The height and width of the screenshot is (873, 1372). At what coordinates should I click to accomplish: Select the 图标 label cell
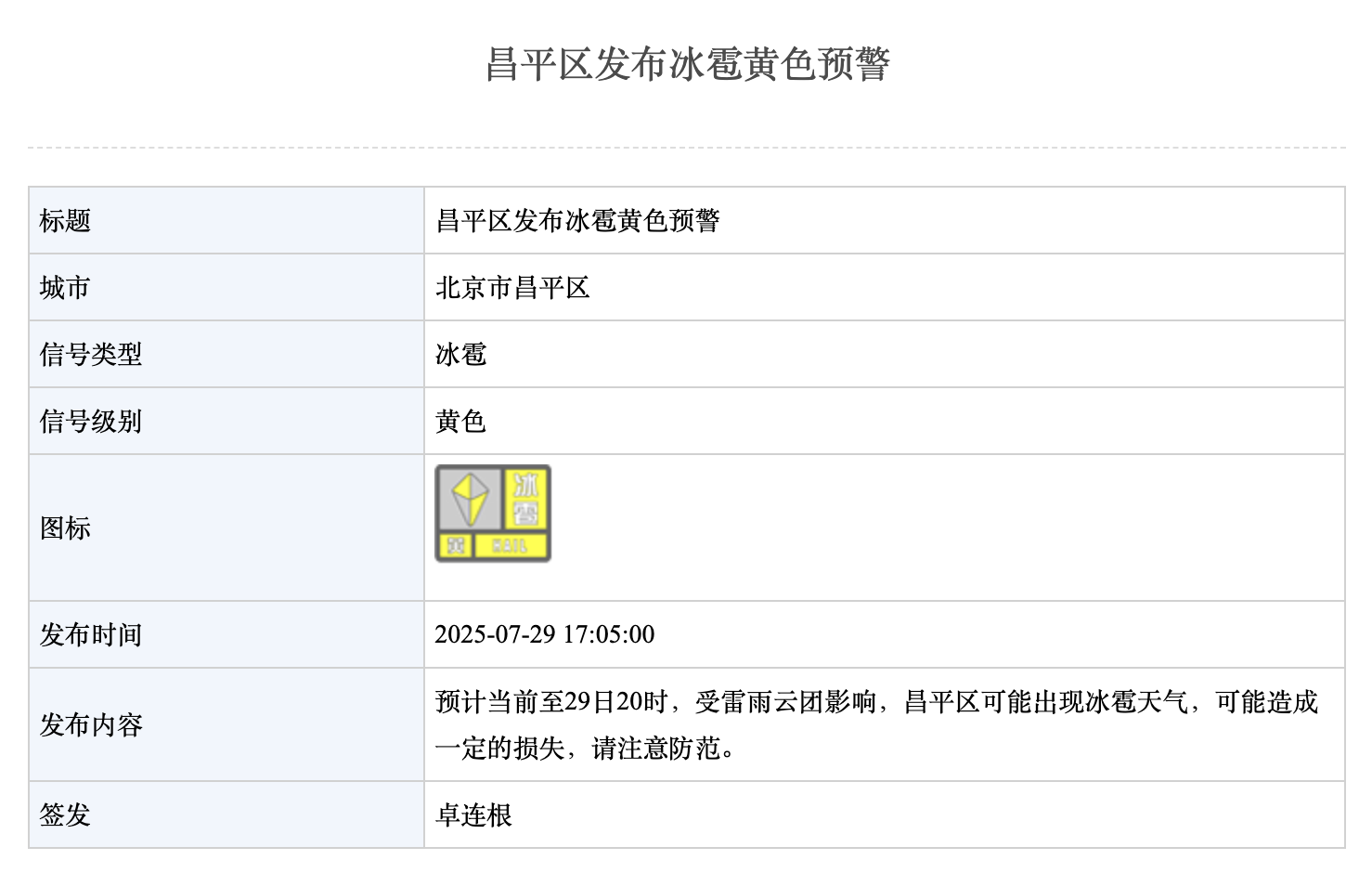click(227, 528)
